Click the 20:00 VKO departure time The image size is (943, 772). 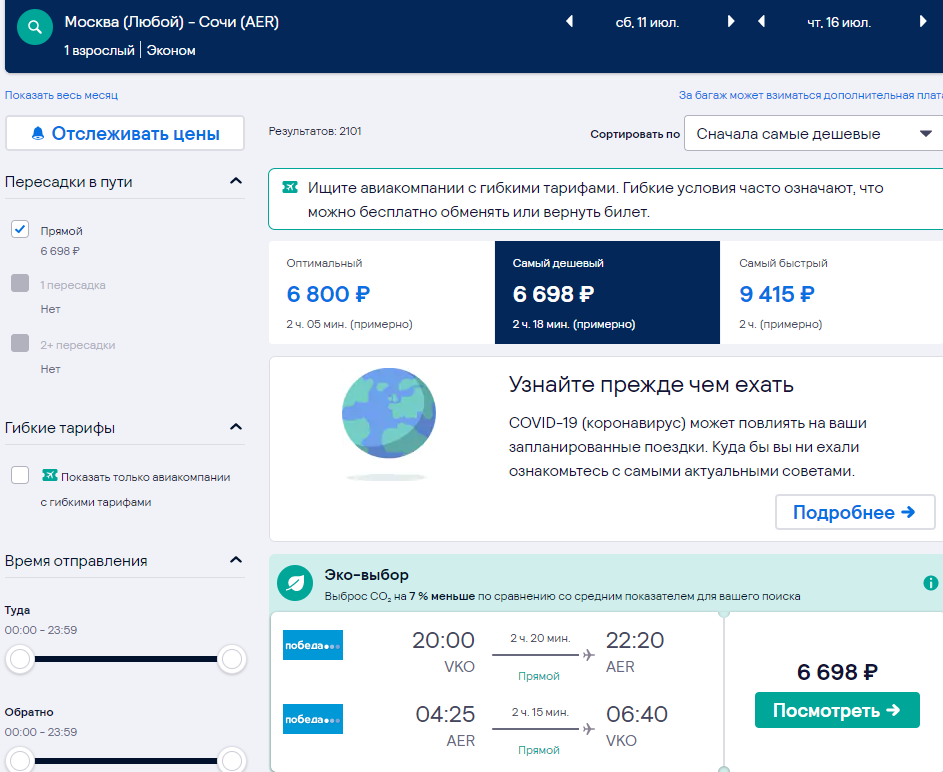[x=443, y=640]
